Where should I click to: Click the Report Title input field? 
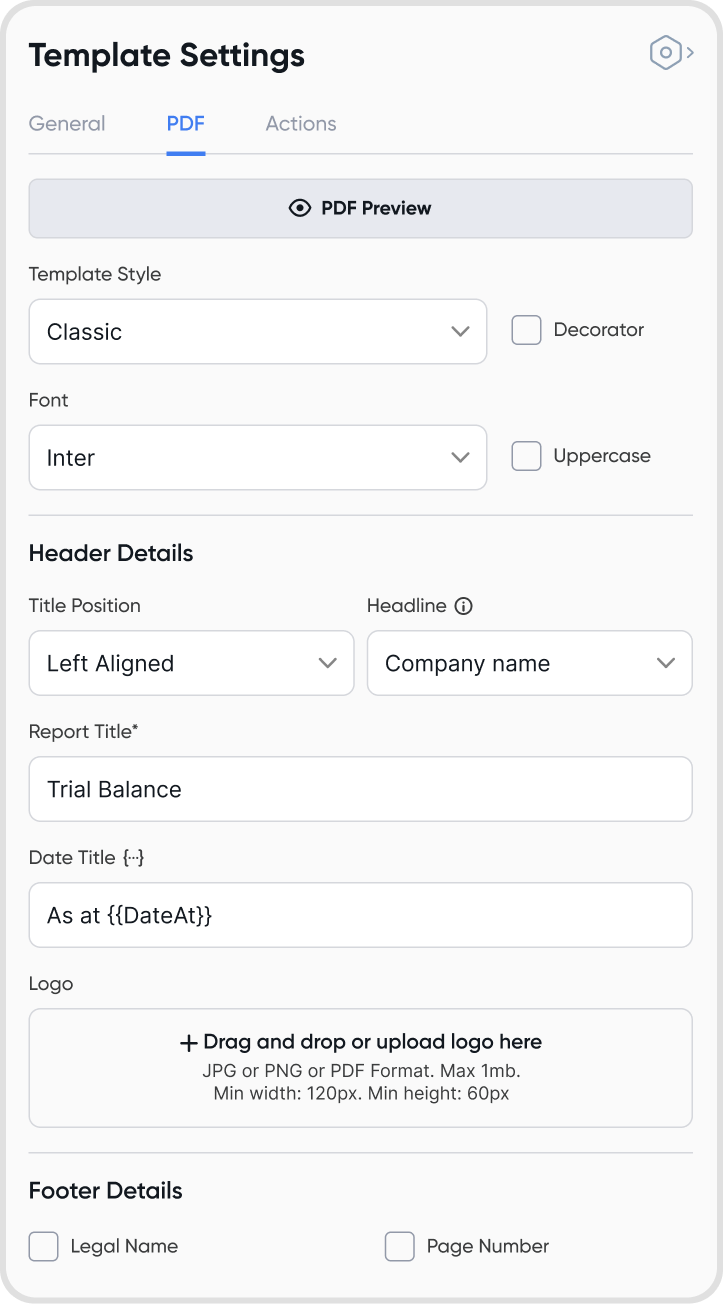pos(360,789)
